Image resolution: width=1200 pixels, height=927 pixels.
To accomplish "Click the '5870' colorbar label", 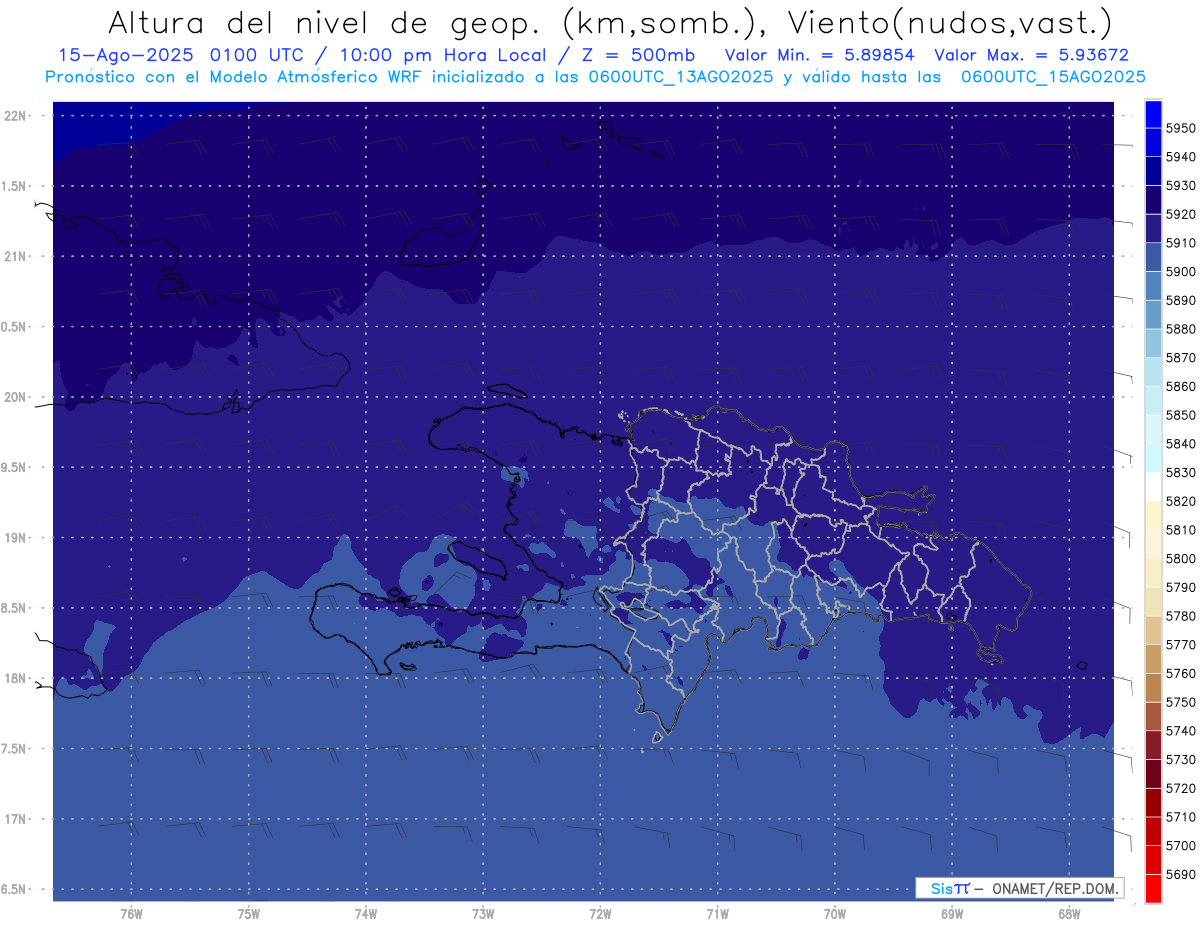I will [1180, 357].
